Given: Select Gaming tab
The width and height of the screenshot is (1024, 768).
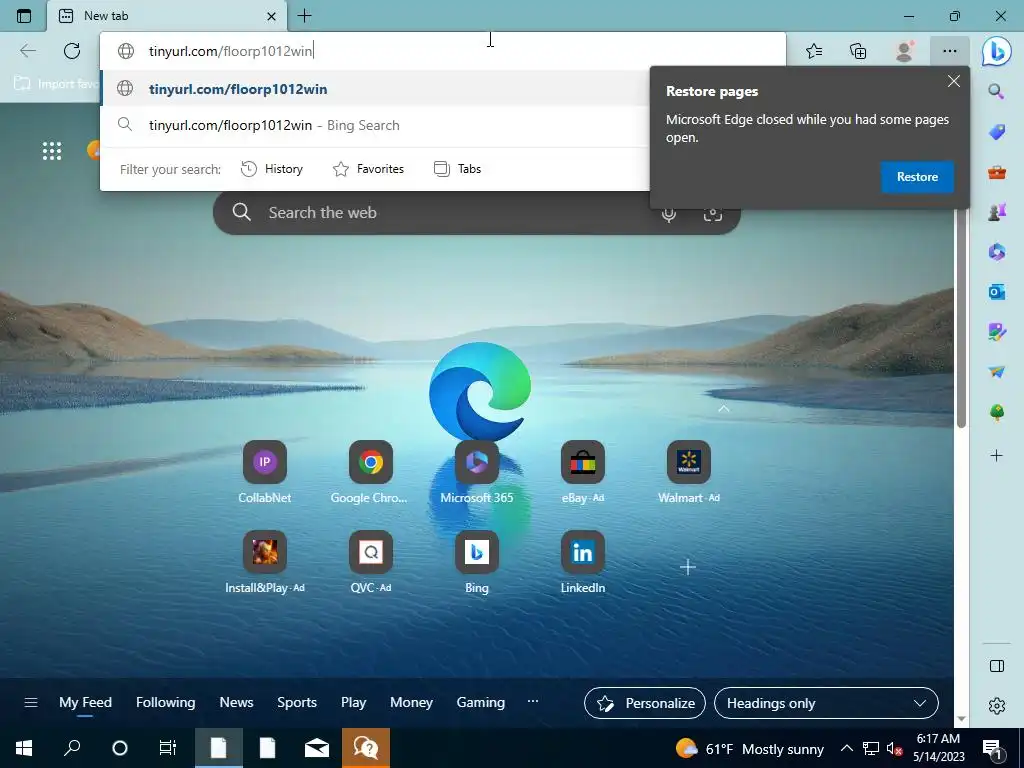Looking at the screenshot, I should point(481,703).
